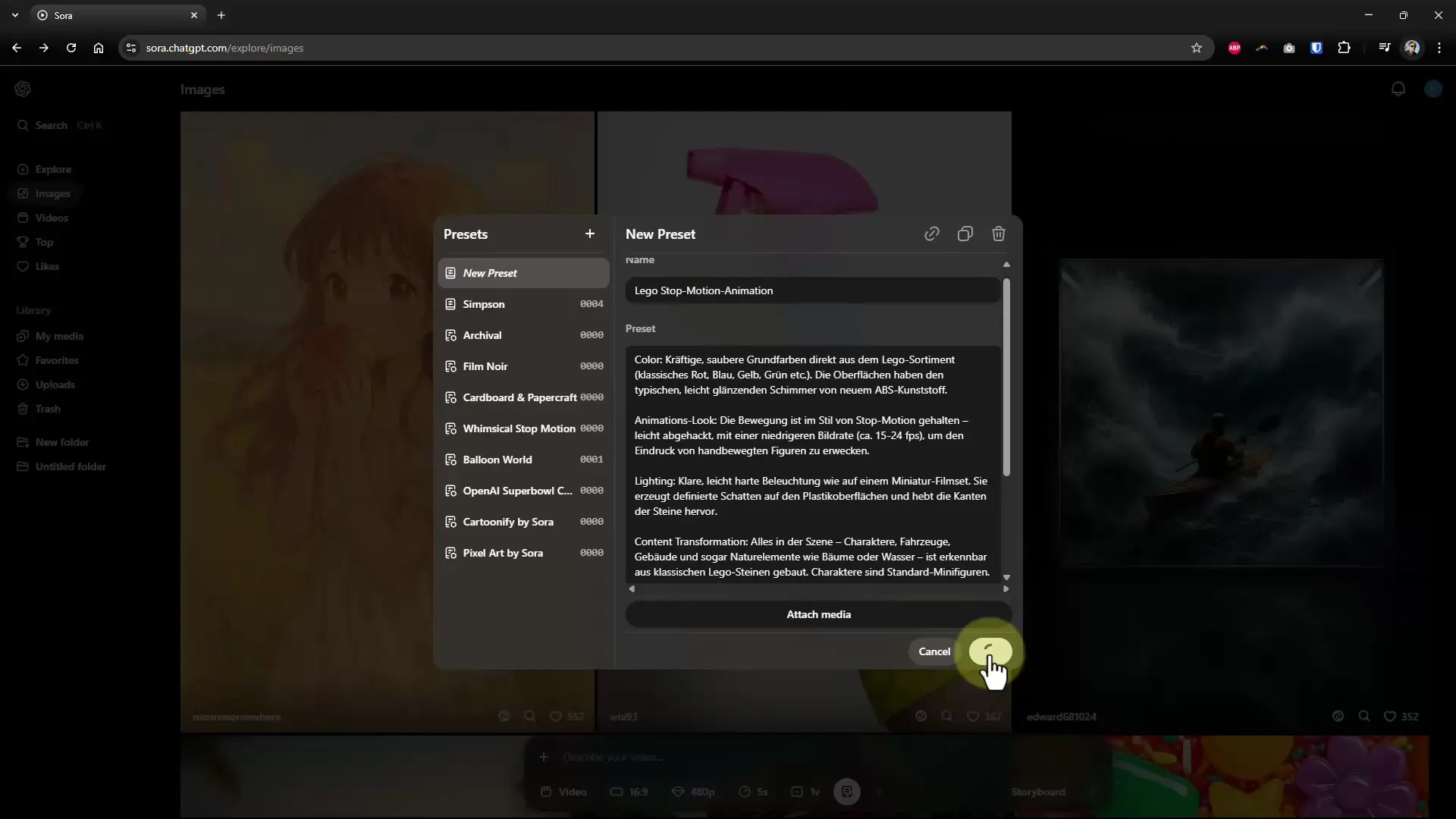Open Top in the sidebar
Image resolution: width=1456 pixels, height=819 pixels.
[36, 242]
